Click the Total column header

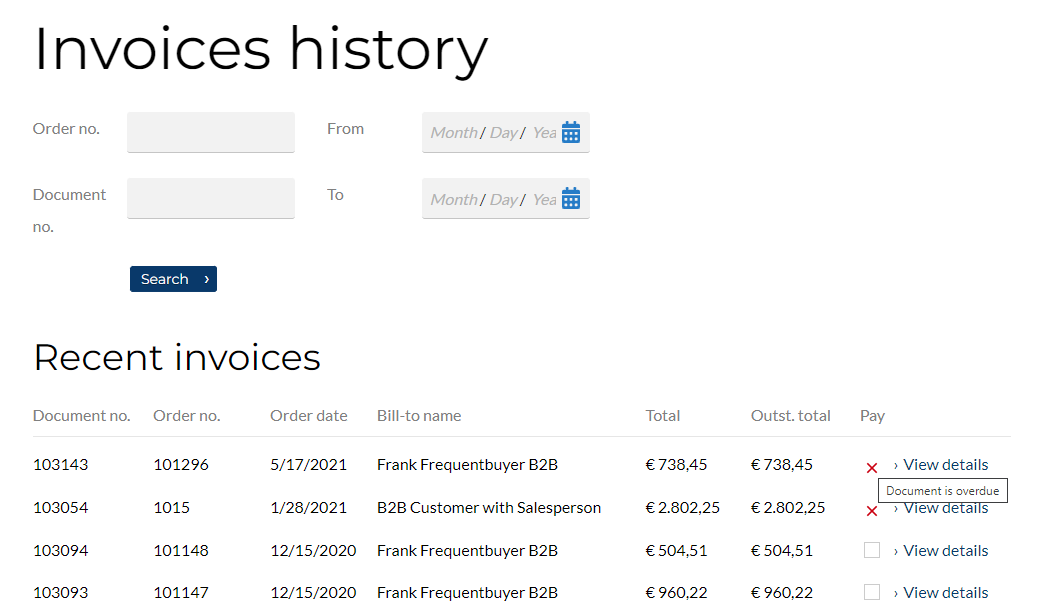click(x=662, y=416)
